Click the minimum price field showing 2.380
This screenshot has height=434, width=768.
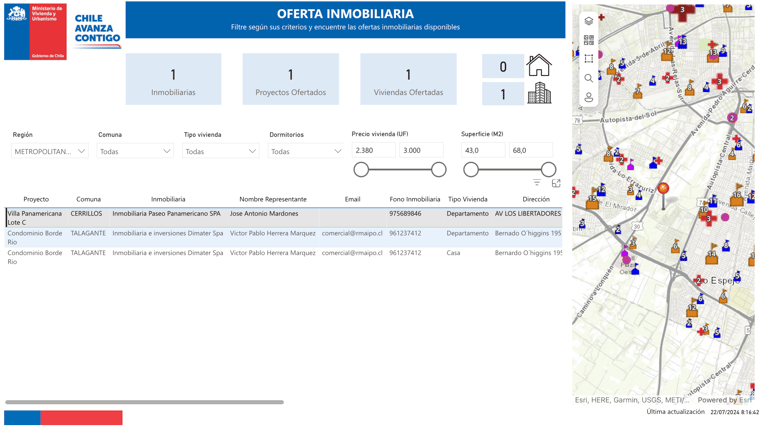tap(374, 150)
